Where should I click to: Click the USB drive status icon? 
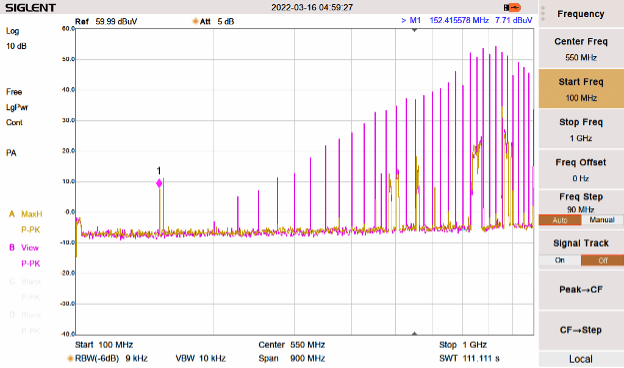coord(512,8)
